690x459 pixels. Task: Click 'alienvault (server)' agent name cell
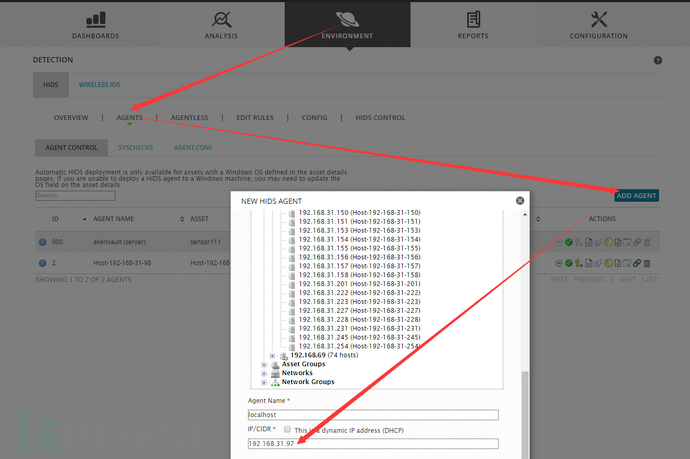(x=119, y=242)
